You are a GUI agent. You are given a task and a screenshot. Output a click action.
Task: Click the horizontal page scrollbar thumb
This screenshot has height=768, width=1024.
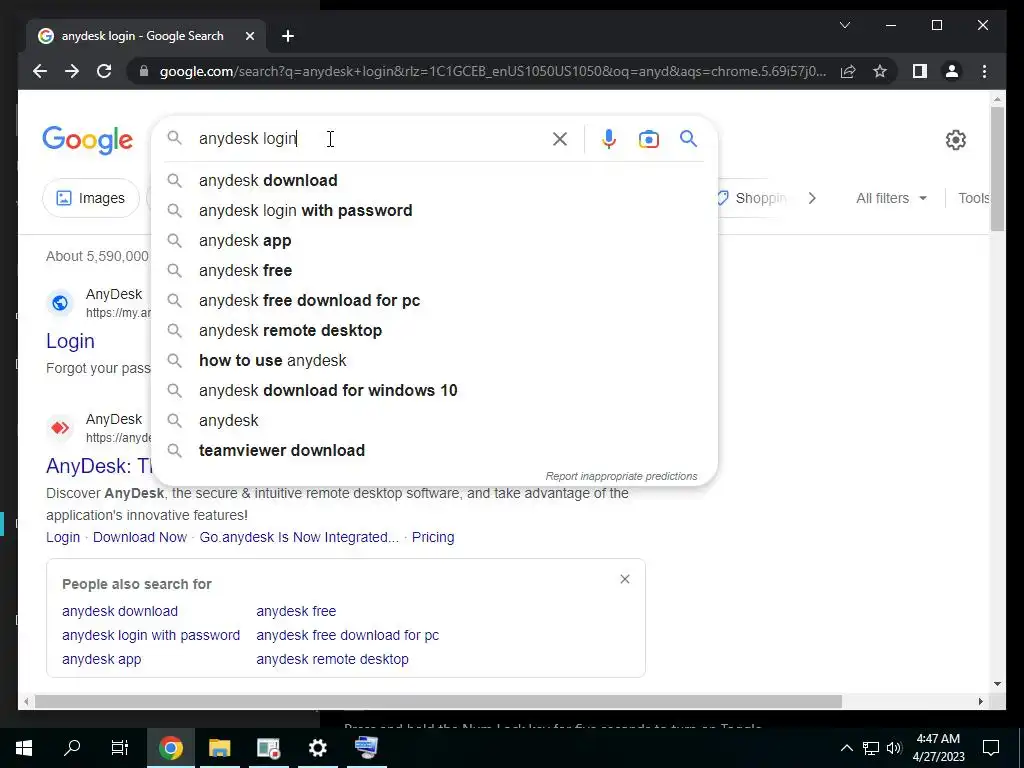[438, 701]
